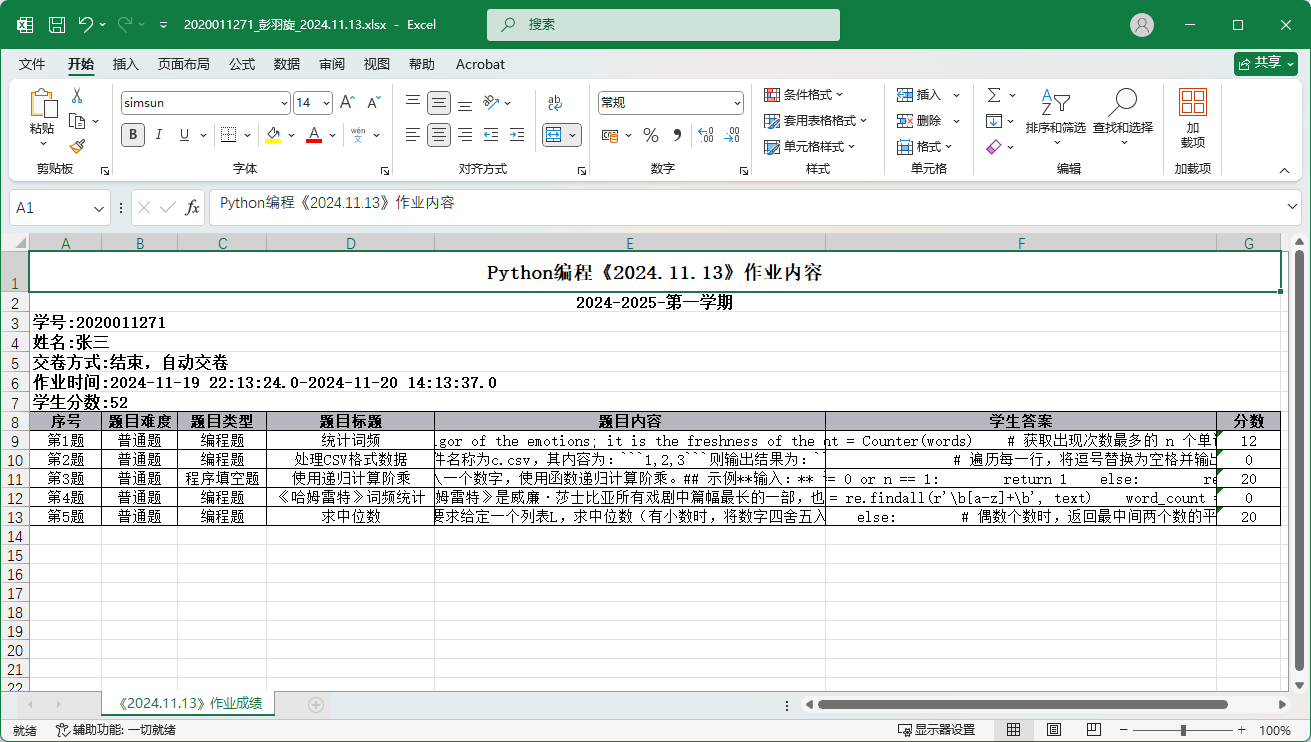Click the Percent Style icon
This screenshot has width=1311, height=742.
click(651, 135)
